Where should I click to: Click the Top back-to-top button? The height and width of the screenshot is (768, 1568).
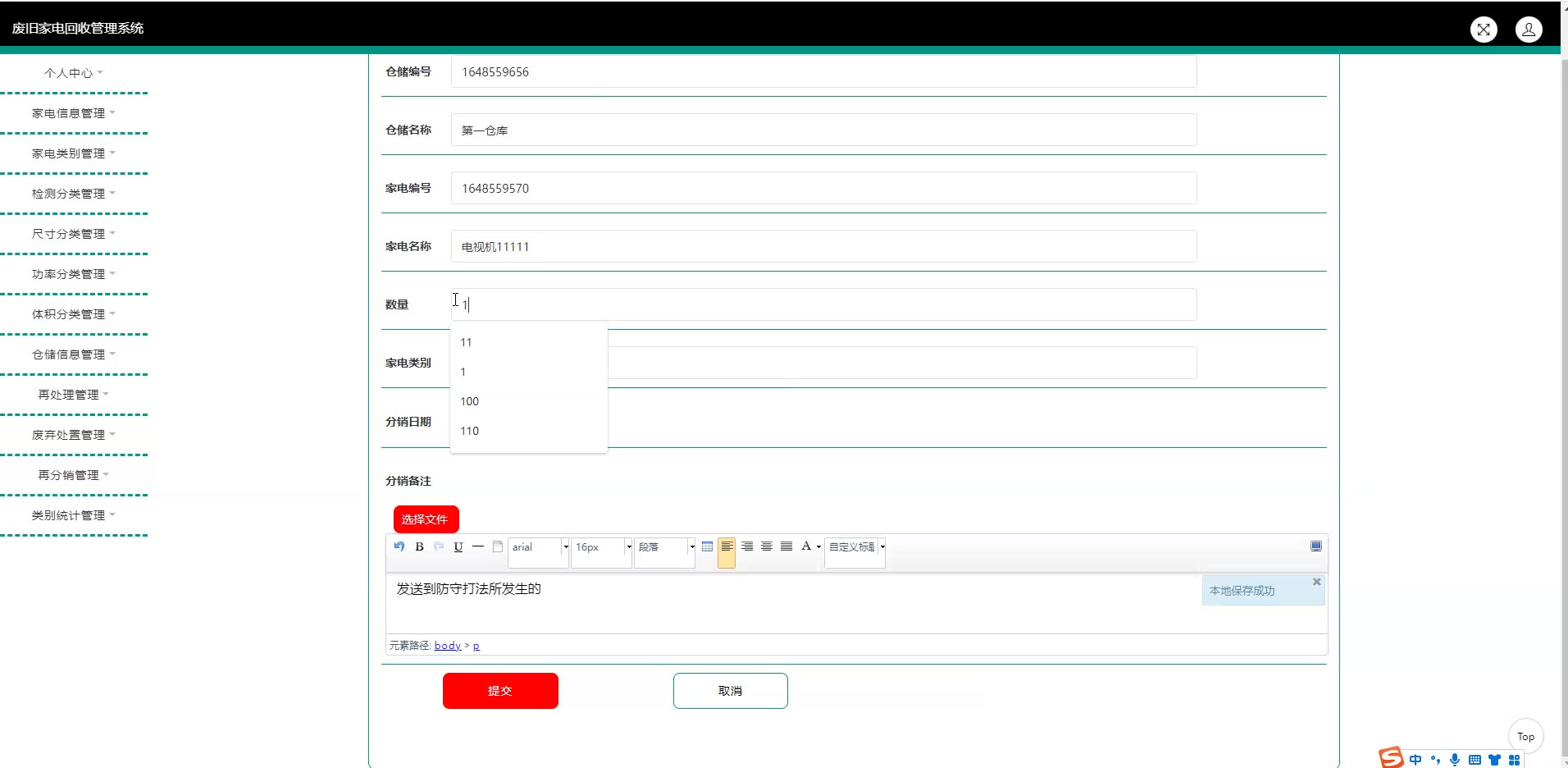coord(1525,737)
